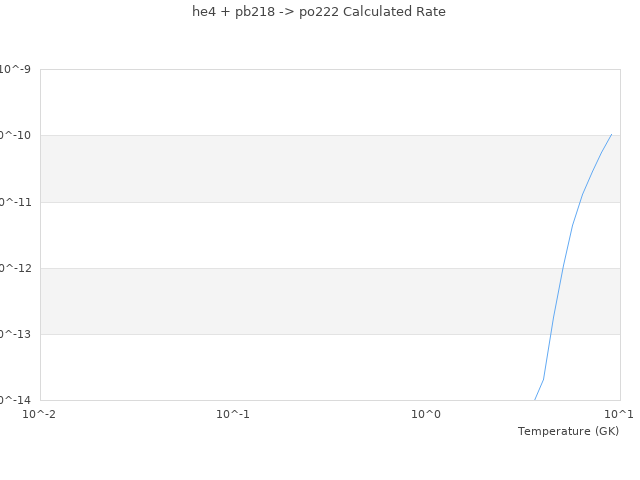640x480 pixels.
Task: Click the 10^1 x-axis tick label
Action: click(618, 413)
